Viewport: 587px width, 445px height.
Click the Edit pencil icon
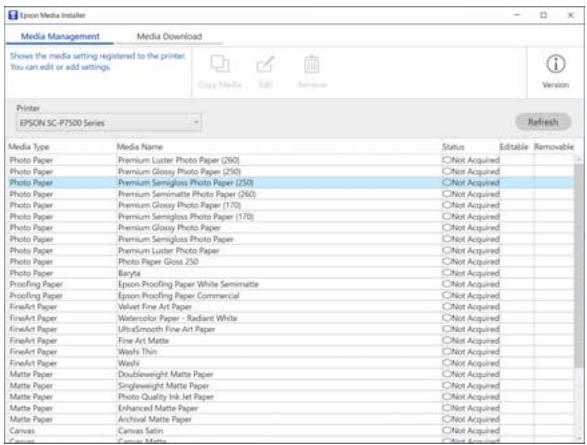(x=265, y=64)
